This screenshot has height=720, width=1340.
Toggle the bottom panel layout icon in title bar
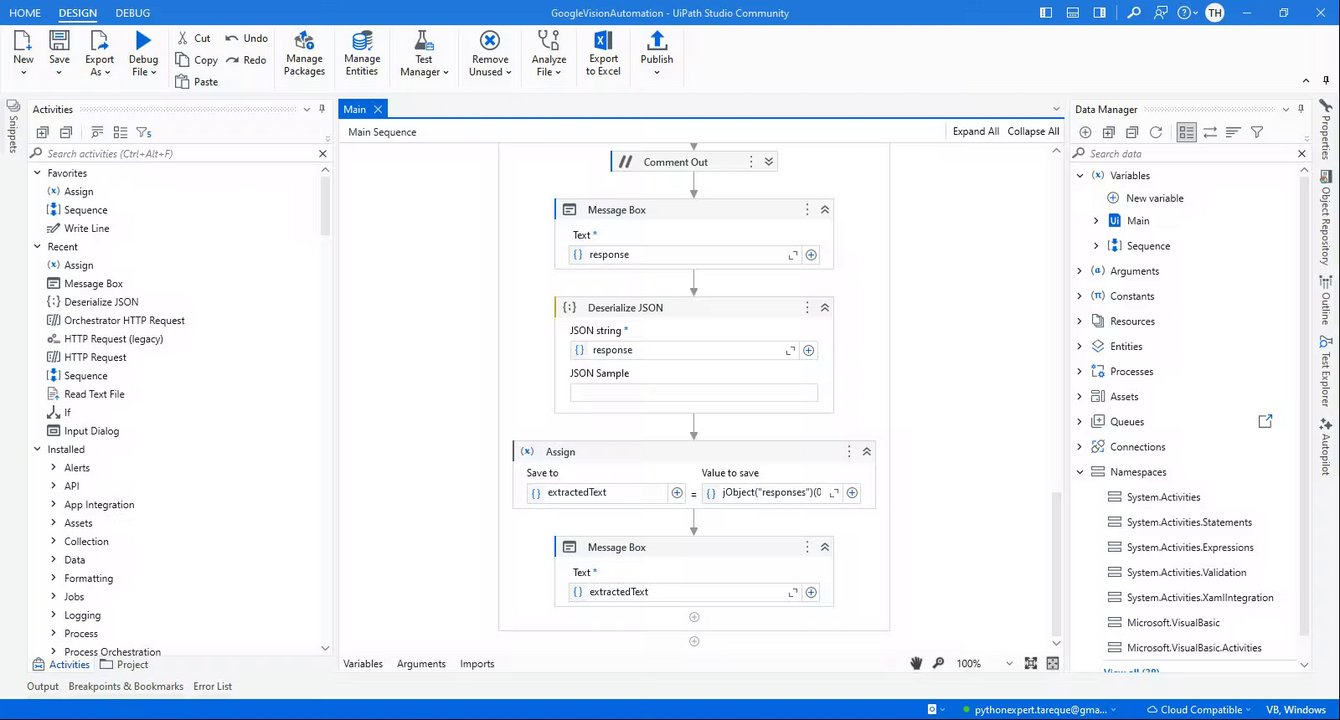click(x=1073, y=13)
